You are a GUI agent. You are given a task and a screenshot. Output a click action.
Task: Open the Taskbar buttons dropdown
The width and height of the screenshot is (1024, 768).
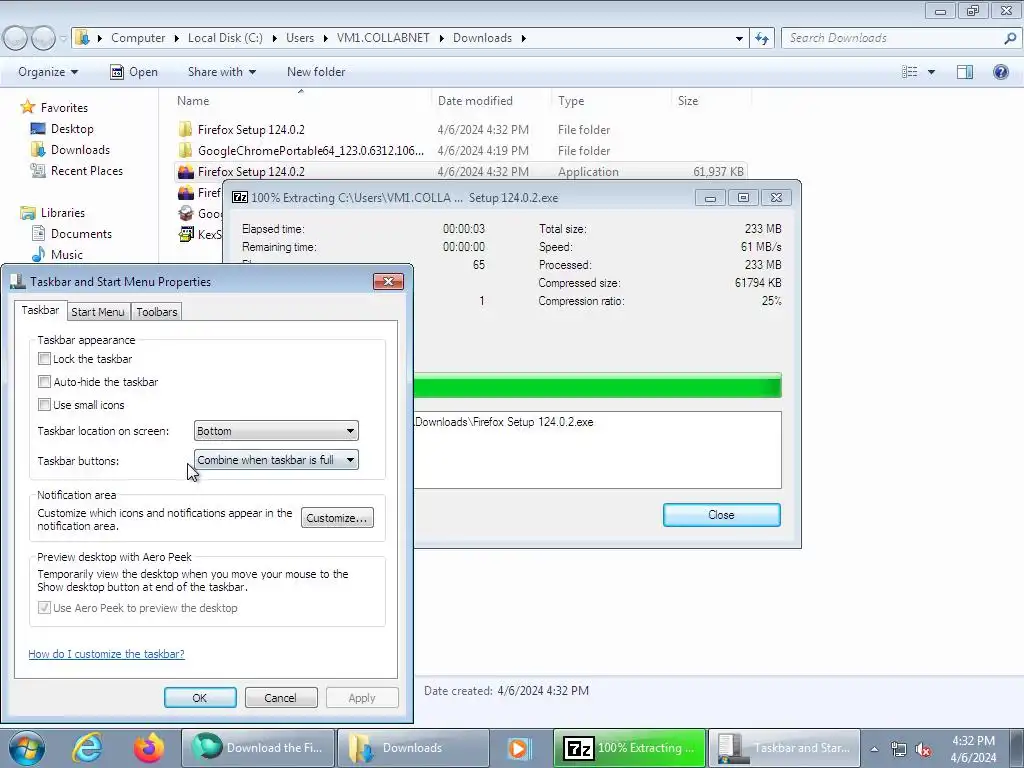pyautogui.click(x=276, y=460)
